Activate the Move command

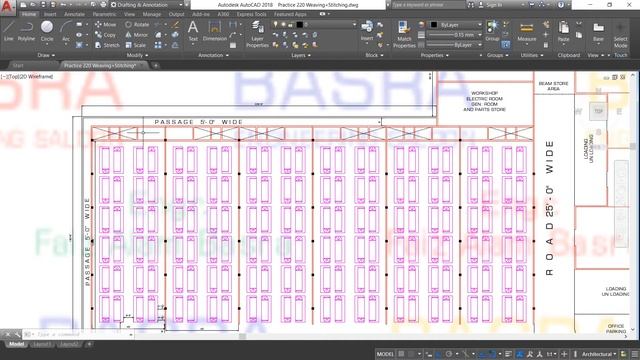tap(105, 24)
